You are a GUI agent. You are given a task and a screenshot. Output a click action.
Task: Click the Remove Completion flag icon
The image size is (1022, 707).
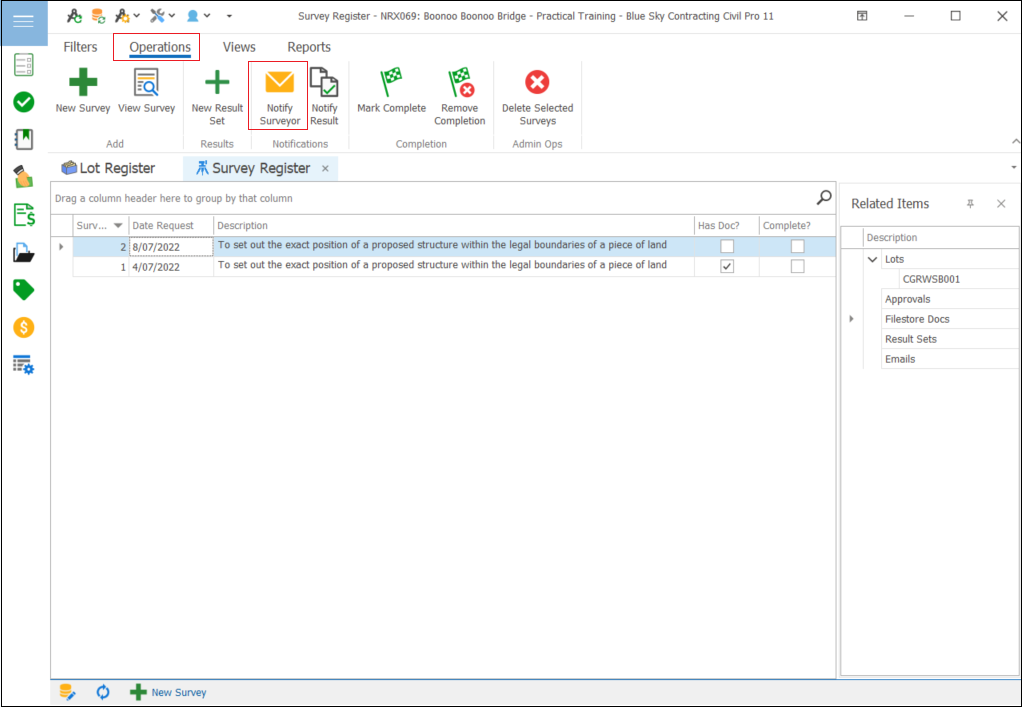click(459, 83)
